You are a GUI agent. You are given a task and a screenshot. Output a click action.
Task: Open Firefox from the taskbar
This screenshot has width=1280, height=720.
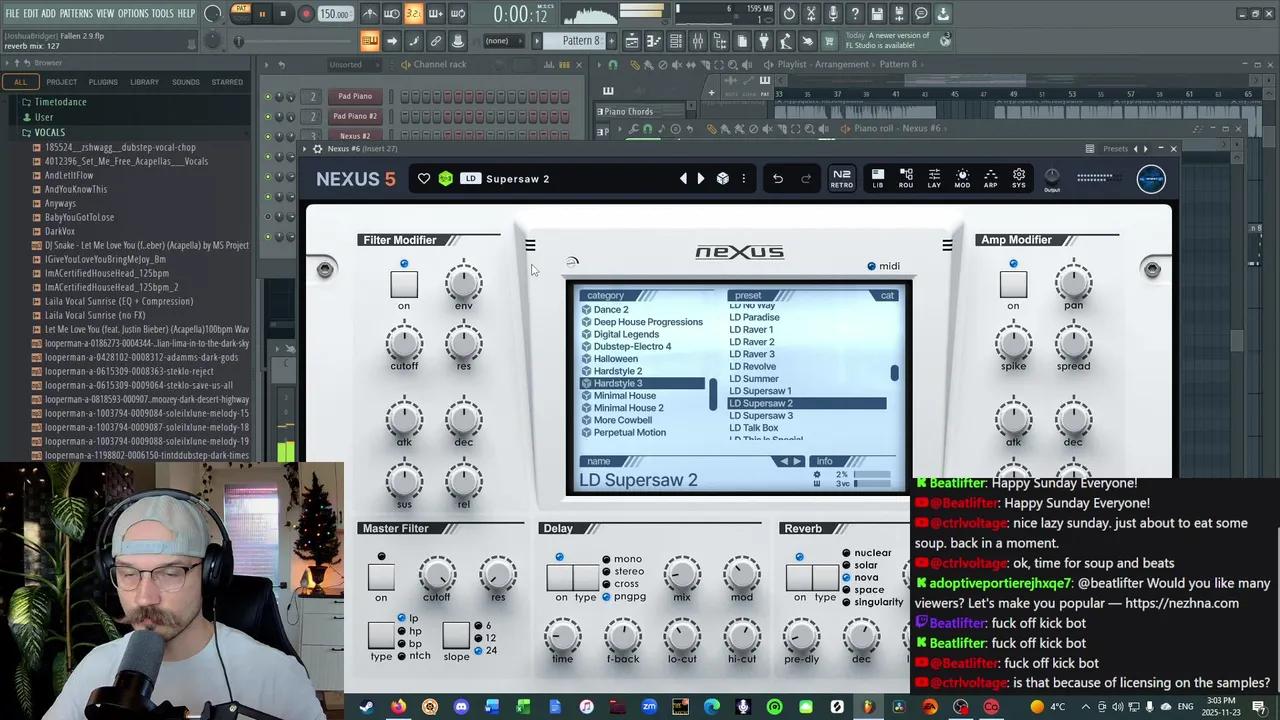[398, 707]
